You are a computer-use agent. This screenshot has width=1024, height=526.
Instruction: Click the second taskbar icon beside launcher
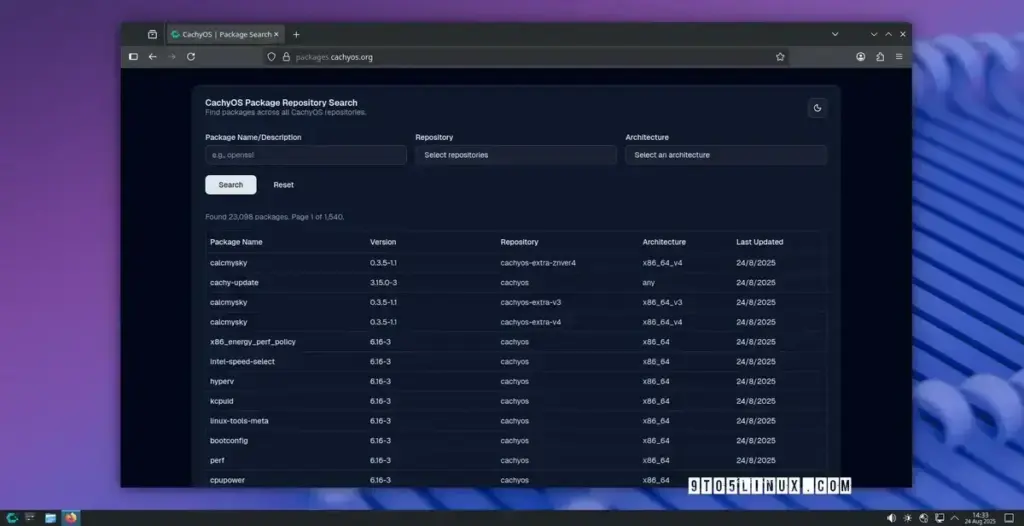pos(30,518)
